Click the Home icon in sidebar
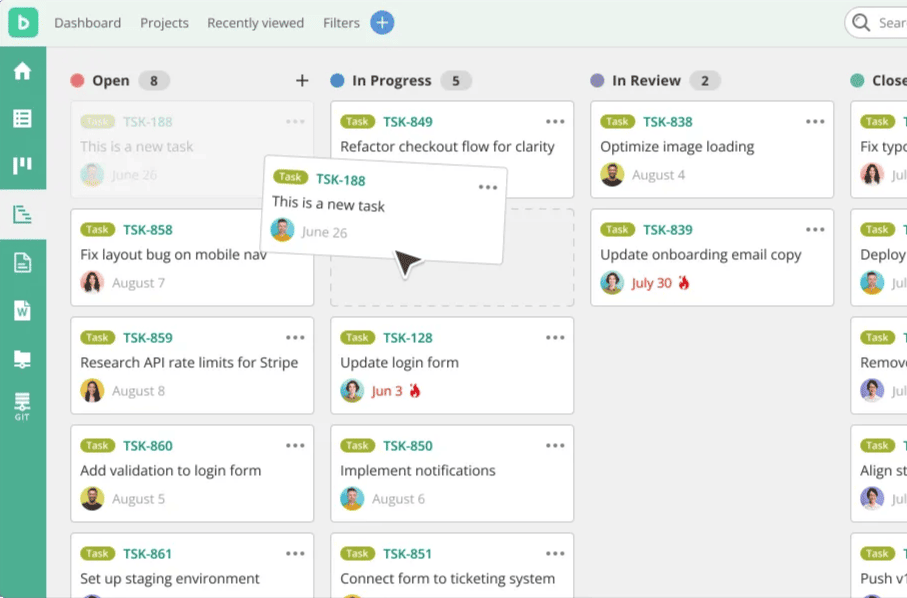 tap(22, 71)
